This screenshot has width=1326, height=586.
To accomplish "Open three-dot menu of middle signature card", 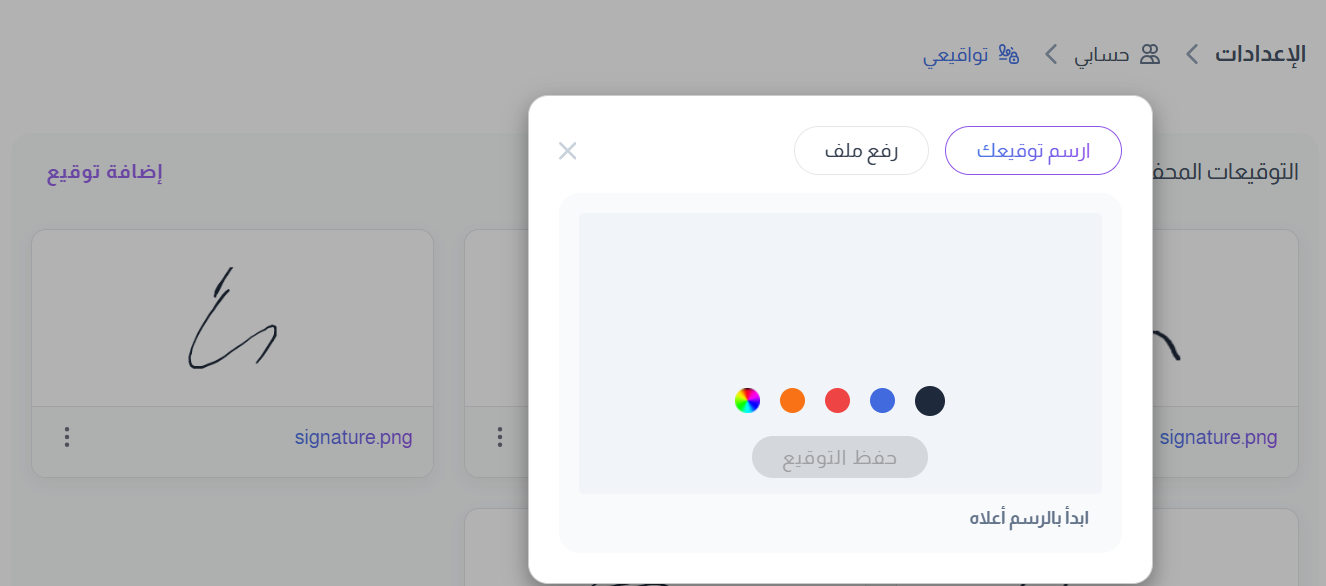I will [x=500, y=437].
